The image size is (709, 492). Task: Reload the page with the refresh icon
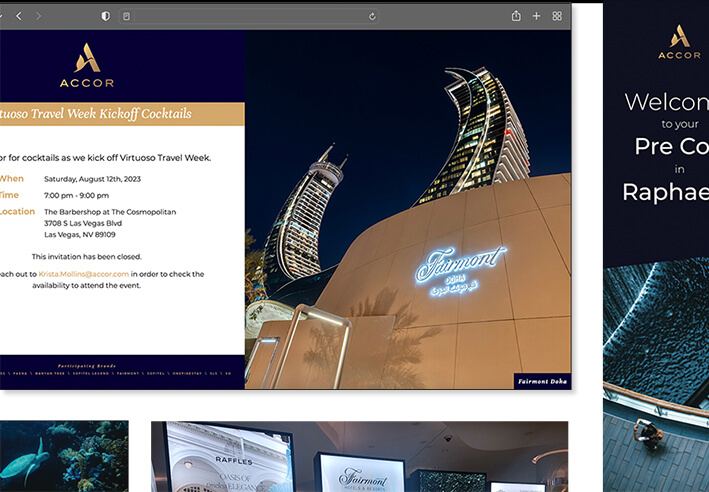tap(372, 17)
